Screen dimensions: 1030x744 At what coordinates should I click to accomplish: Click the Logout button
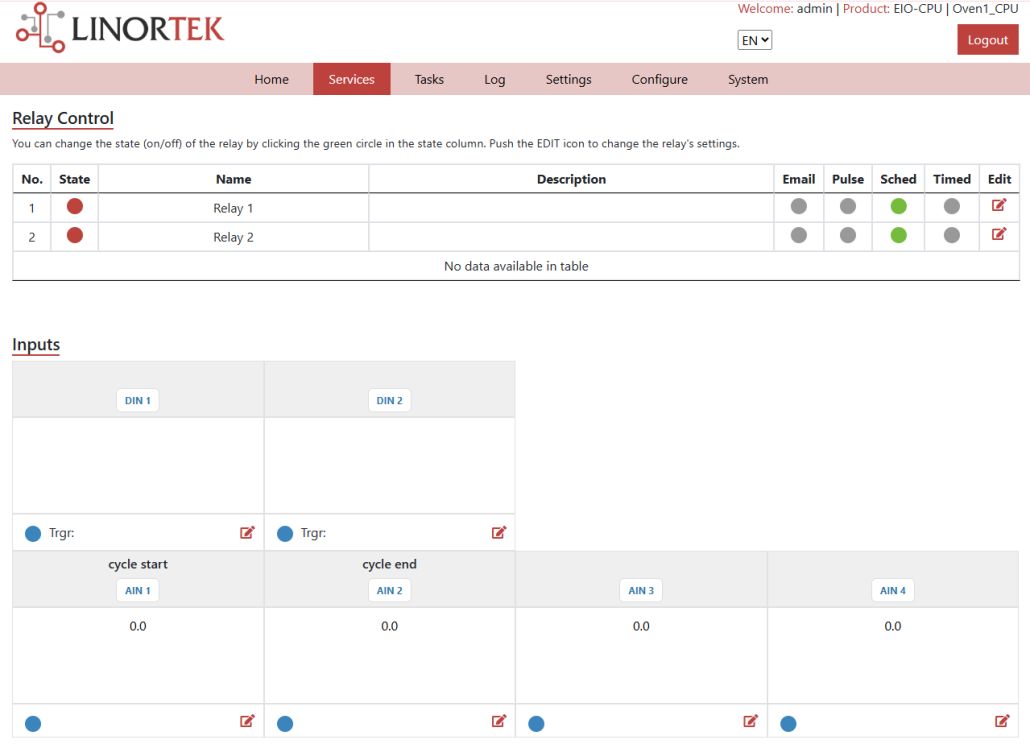click(x=987, y=40)
